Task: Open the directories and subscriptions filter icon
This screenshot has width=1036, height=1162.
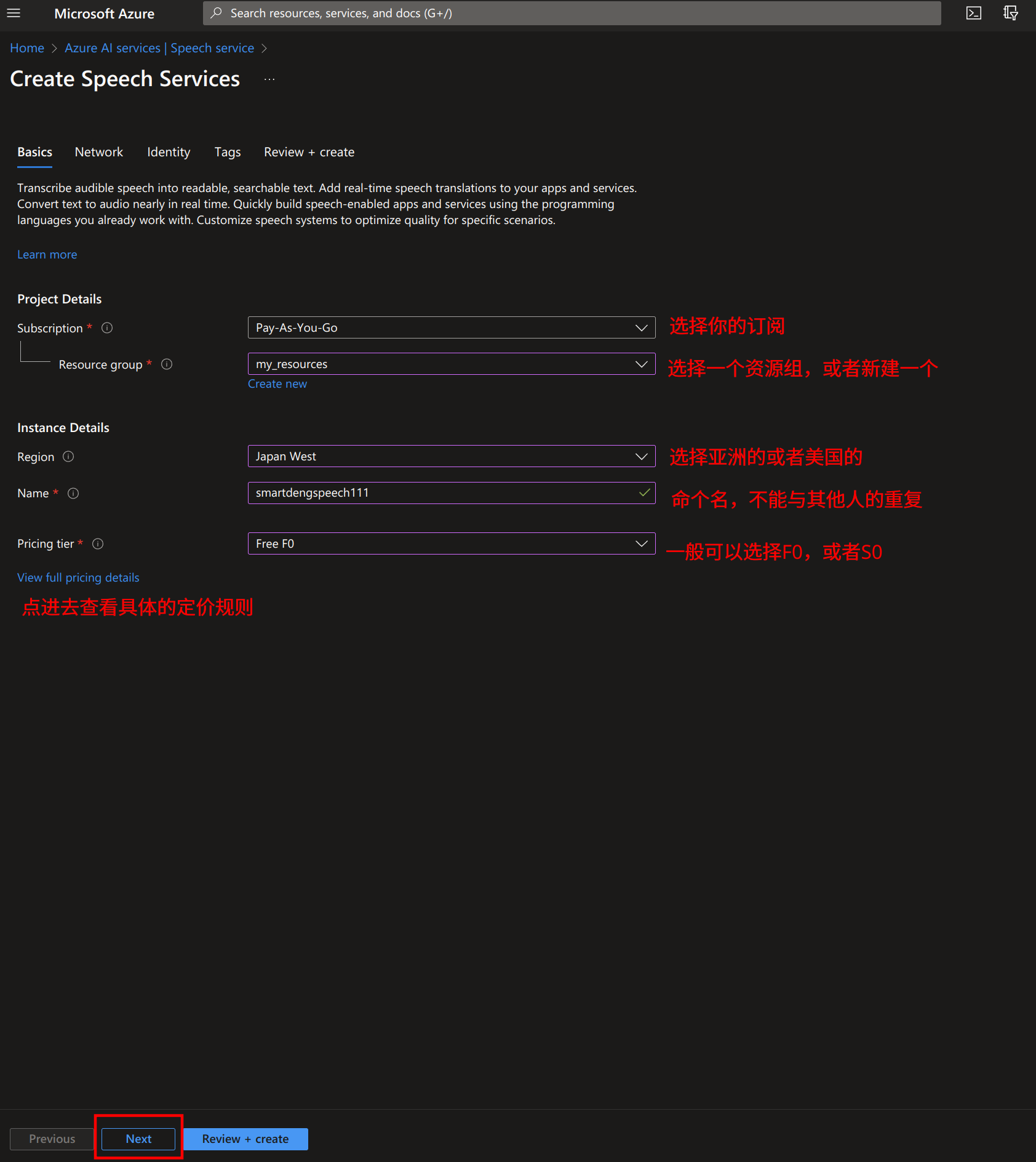Action: coord(1010,13)
